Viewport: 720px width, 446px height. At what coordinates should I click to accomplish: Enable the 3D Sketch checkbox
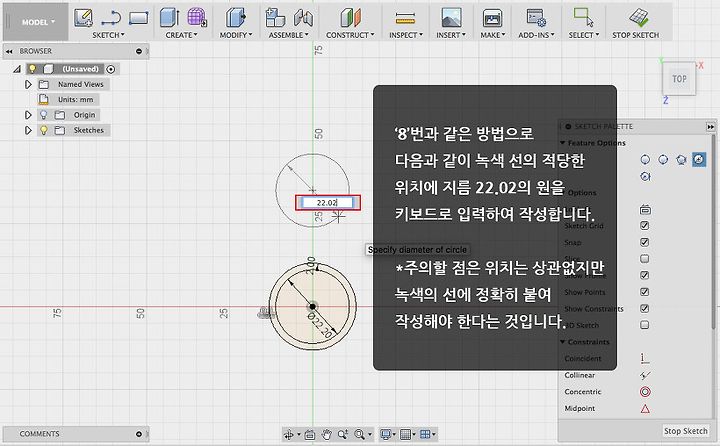[x=645, y=325]
